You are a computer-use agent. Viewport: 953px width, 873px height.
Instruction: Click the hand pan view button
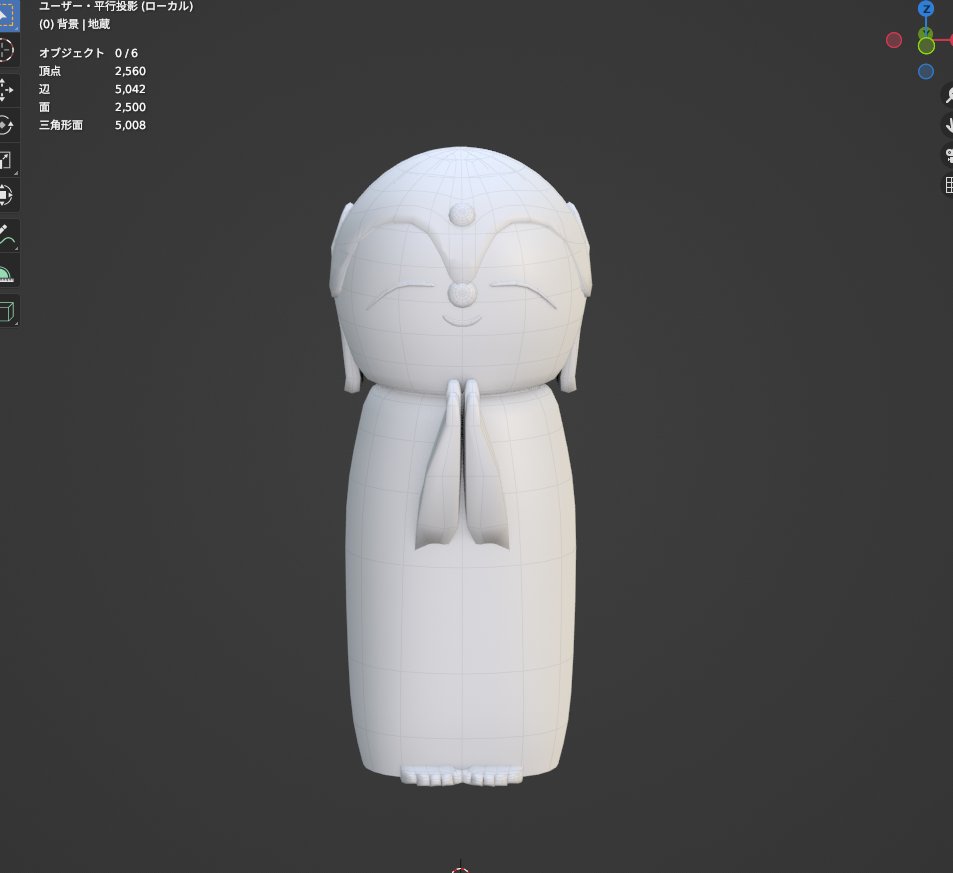click(949, 125)
